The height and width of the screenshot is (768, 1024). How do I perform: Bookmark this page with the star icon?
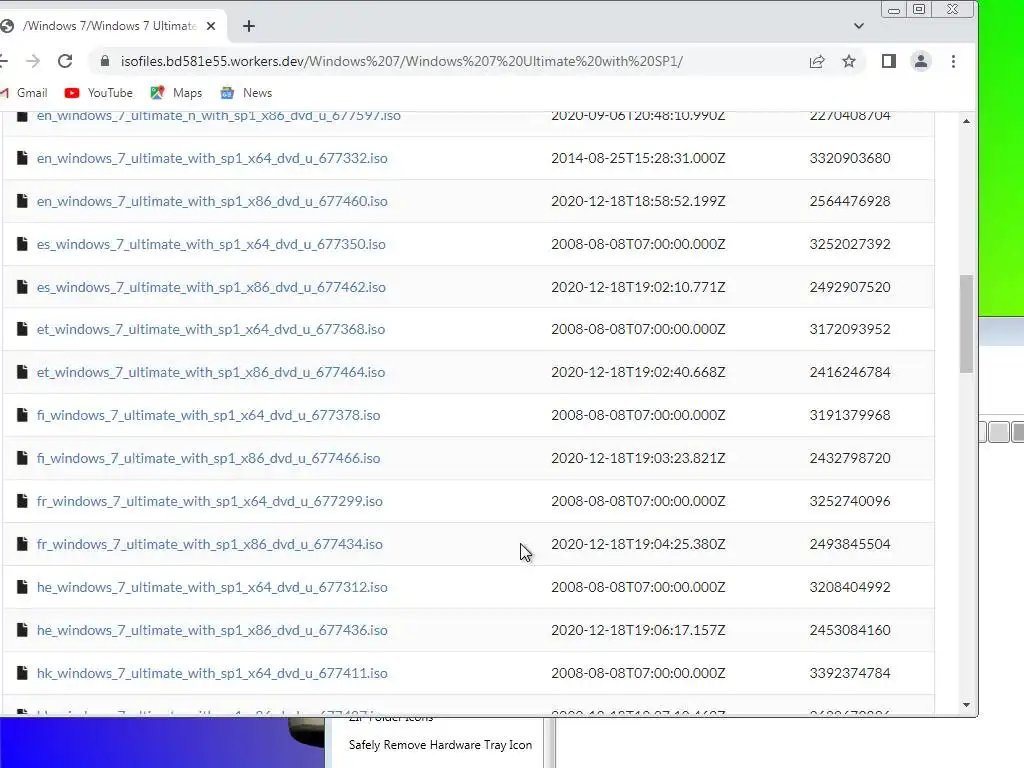coord(848,61)
